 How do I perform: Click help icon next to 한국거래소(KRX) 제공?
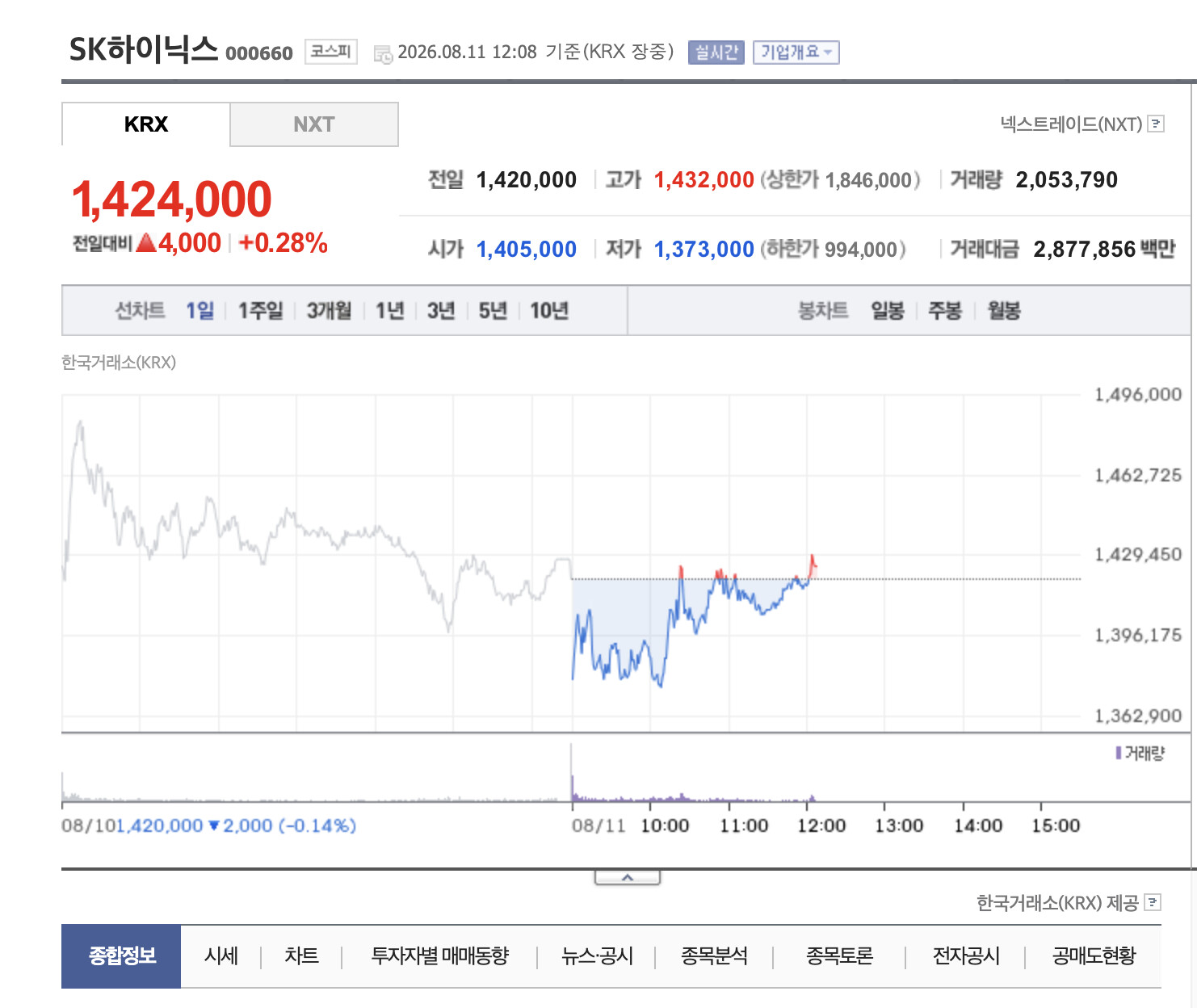pyautogui.click(x=1153, y=902)
